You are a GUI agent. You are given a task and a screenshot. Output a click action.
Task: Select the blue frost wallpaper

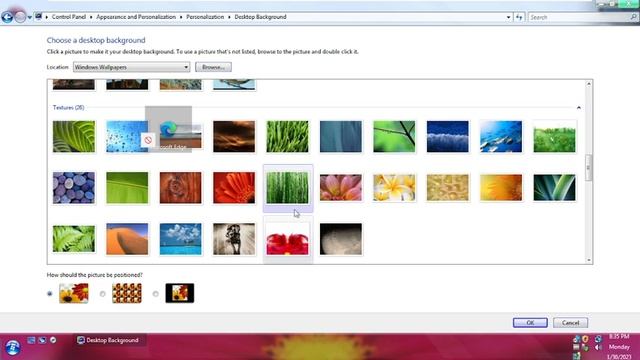[x=448, y=136]
